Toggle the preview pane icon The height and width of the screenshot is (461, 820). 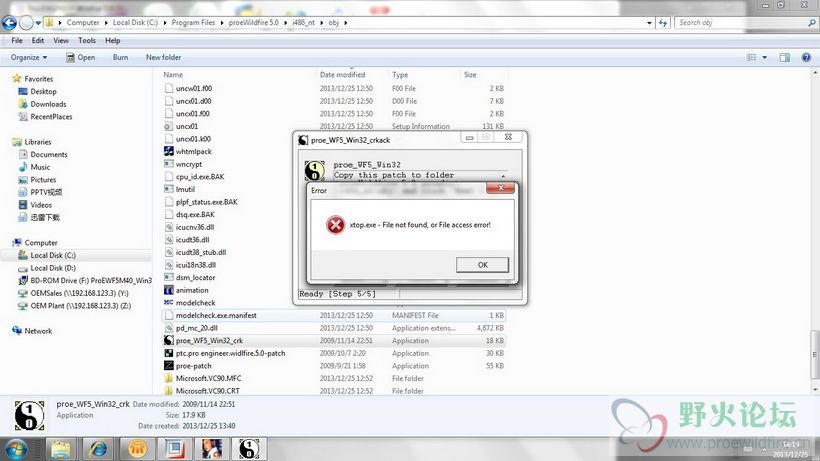784,57
